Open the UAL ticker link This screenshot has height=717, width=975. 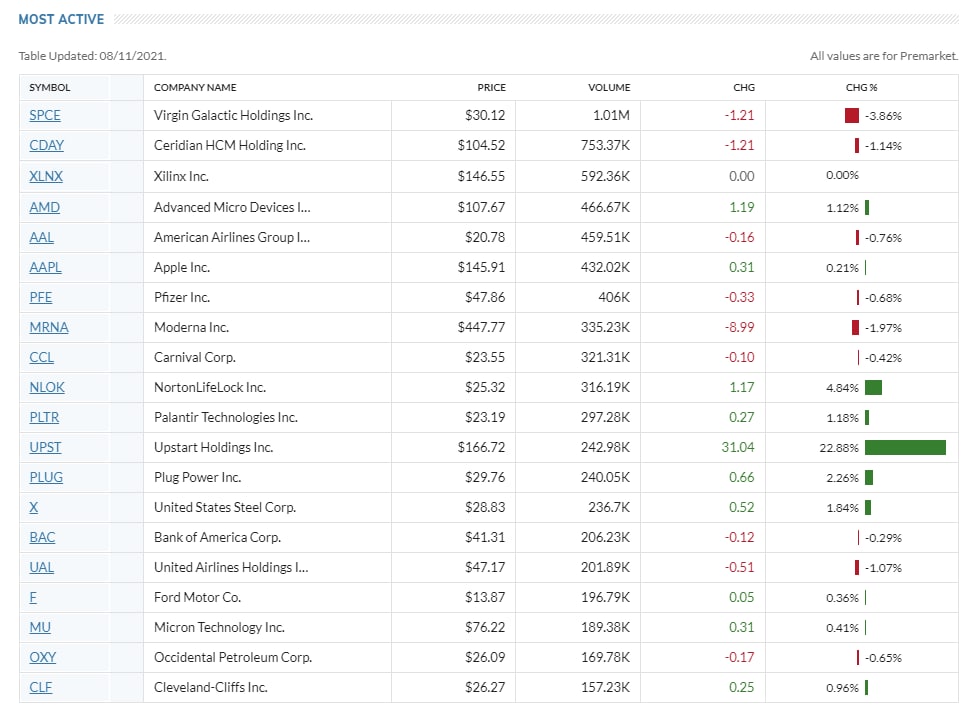(42, 568)
